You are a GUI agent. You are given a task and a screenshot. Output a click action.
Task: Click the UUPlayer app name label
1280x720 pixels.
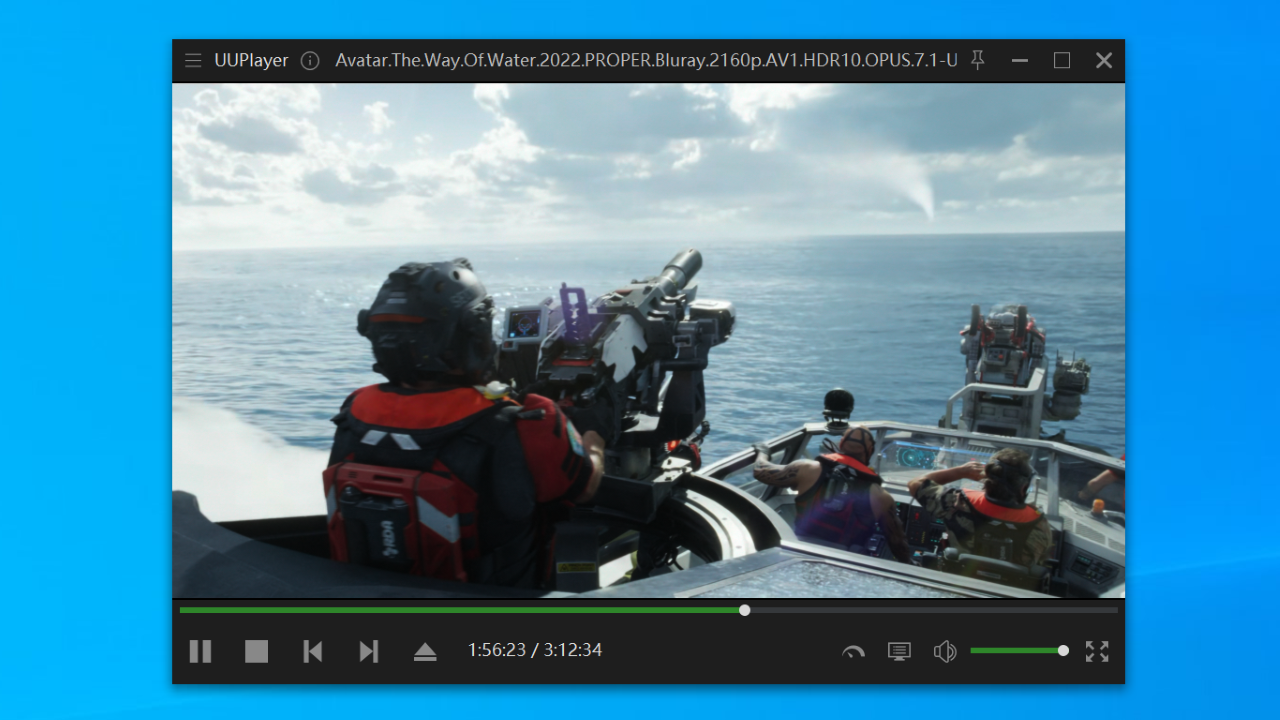[251, 61]
